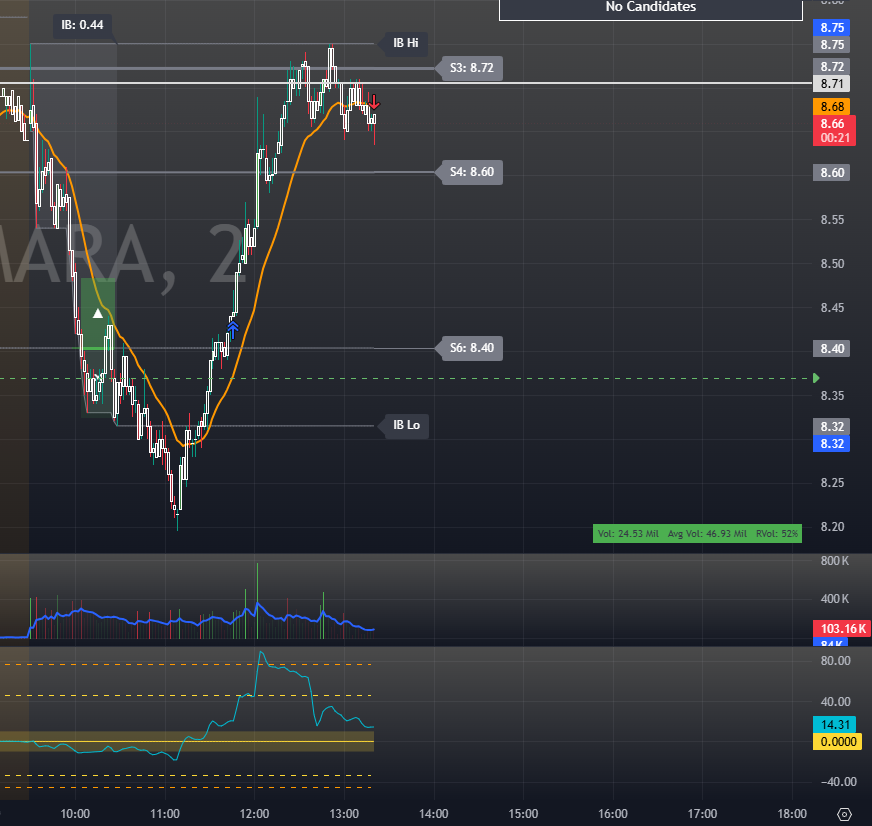Click the 14:00 time axis label
872x826 pixels.
[433, 814]
